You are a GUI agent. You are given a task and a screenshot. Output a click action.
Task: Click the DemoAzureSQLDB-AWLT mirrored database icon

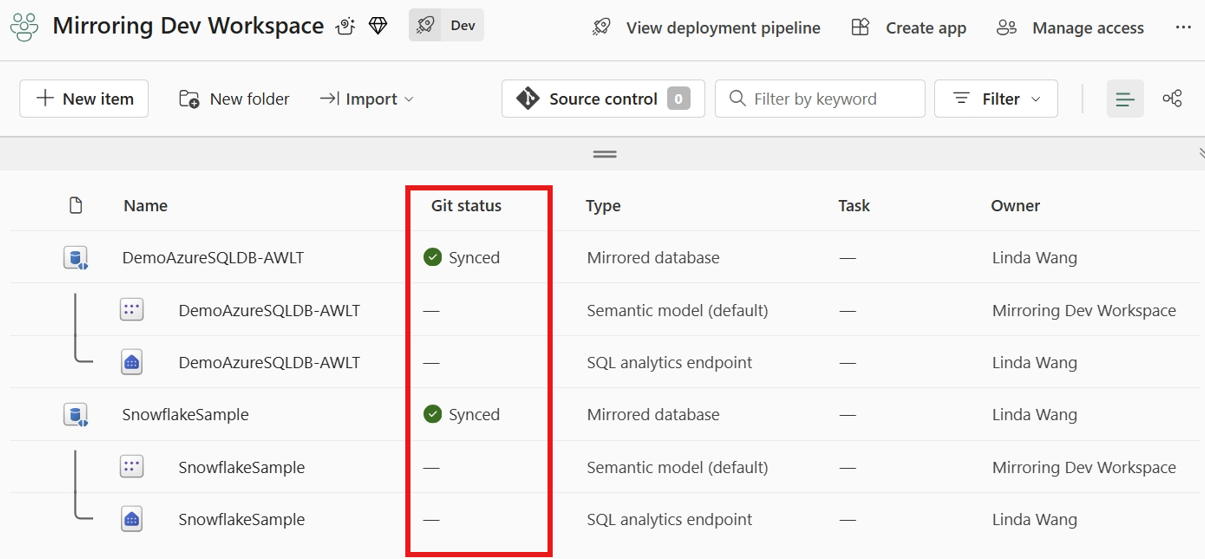click(76, 258)
